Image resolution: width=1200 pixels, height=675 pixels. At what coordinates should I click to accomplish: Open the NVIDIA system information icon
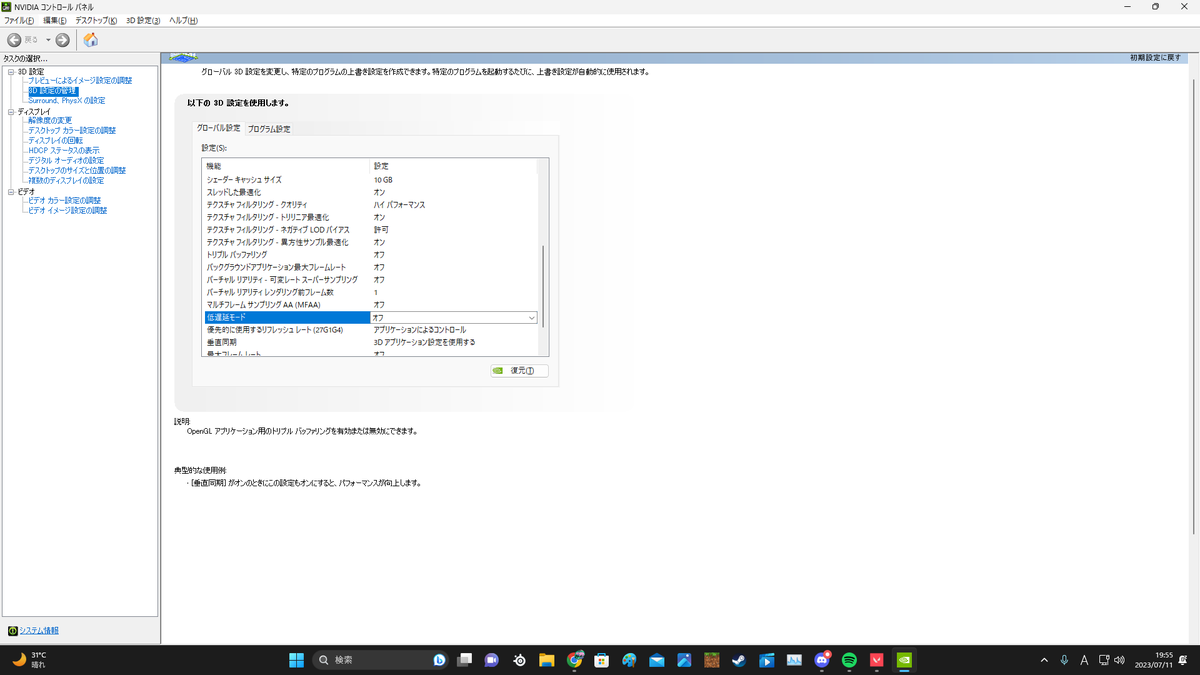pyautogui.click(x=12, y=631)
